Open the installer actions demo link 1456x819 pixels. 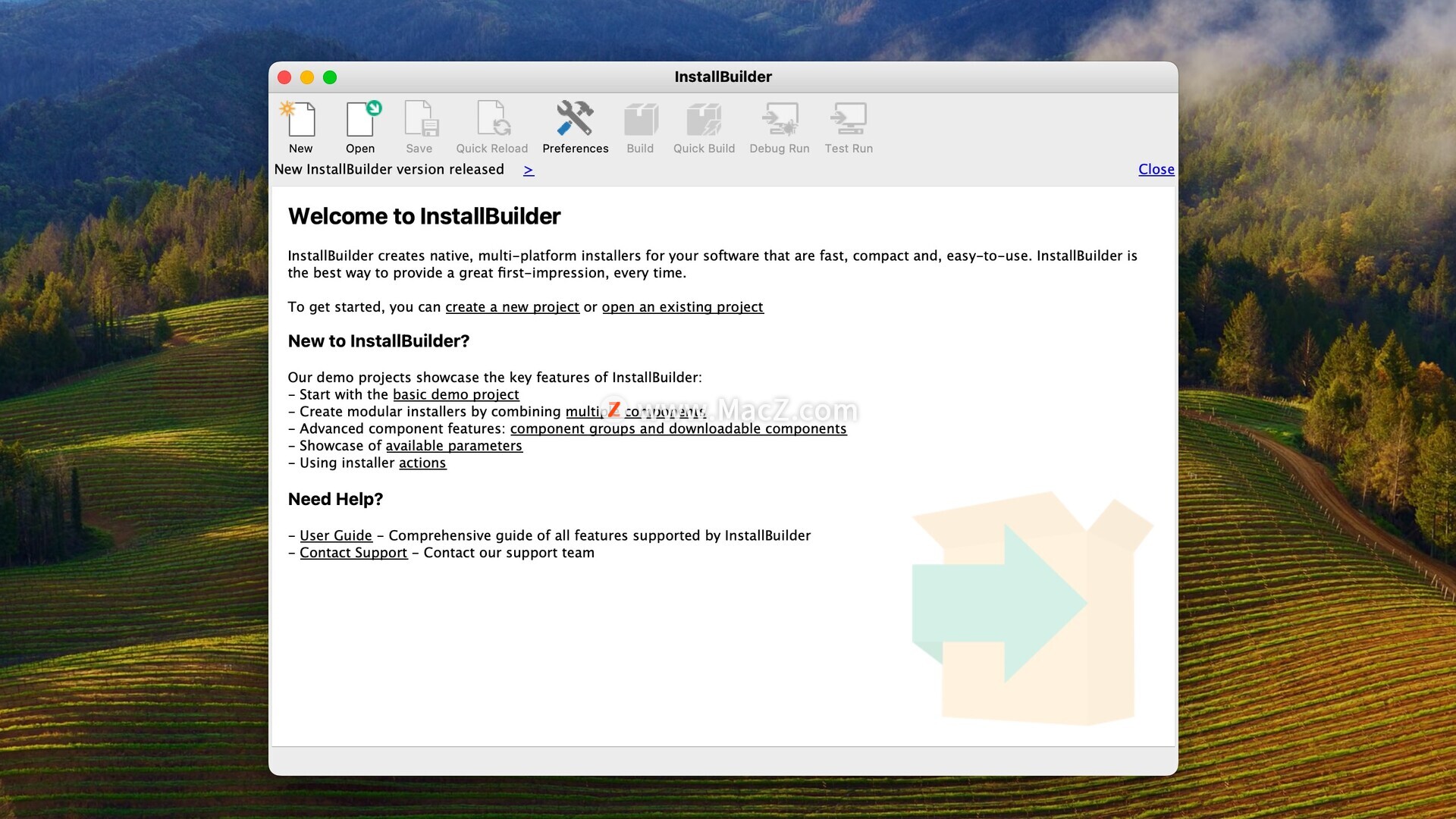(422, 463)
